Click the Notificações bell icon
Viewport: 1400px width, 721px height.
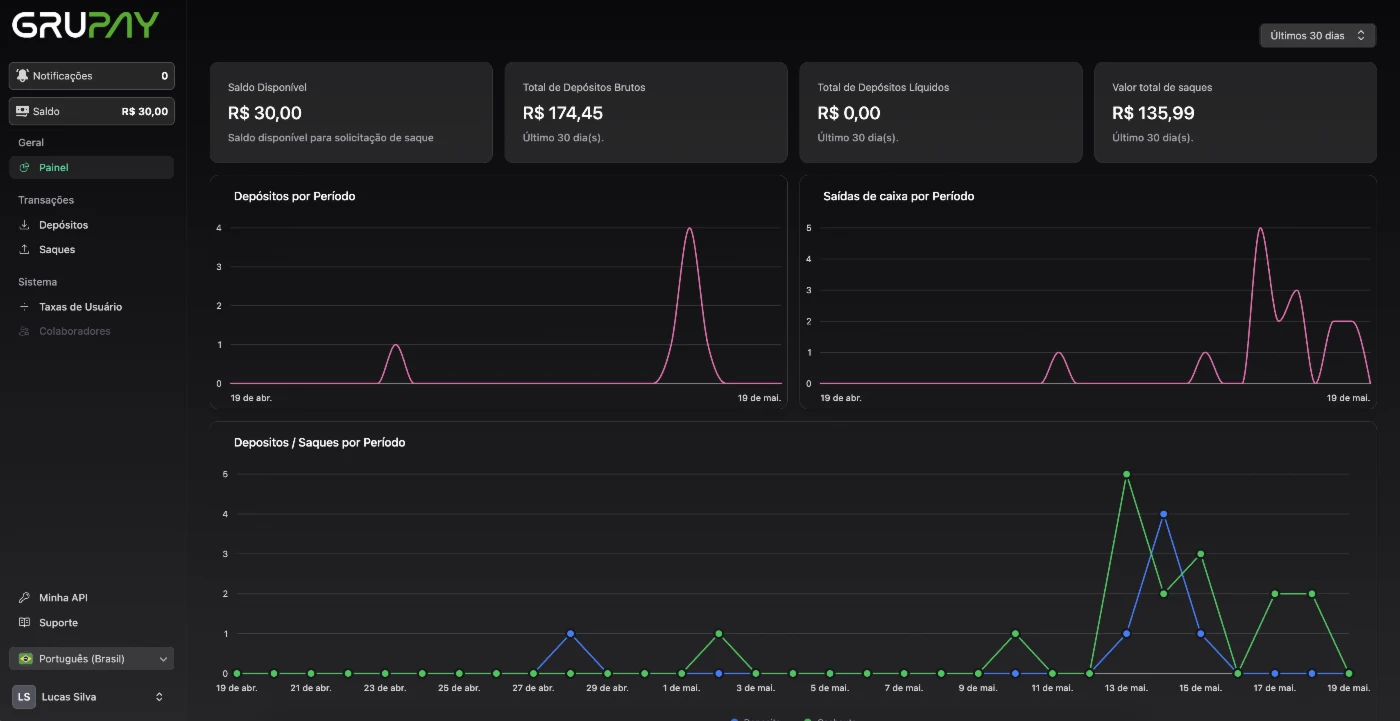22,76
